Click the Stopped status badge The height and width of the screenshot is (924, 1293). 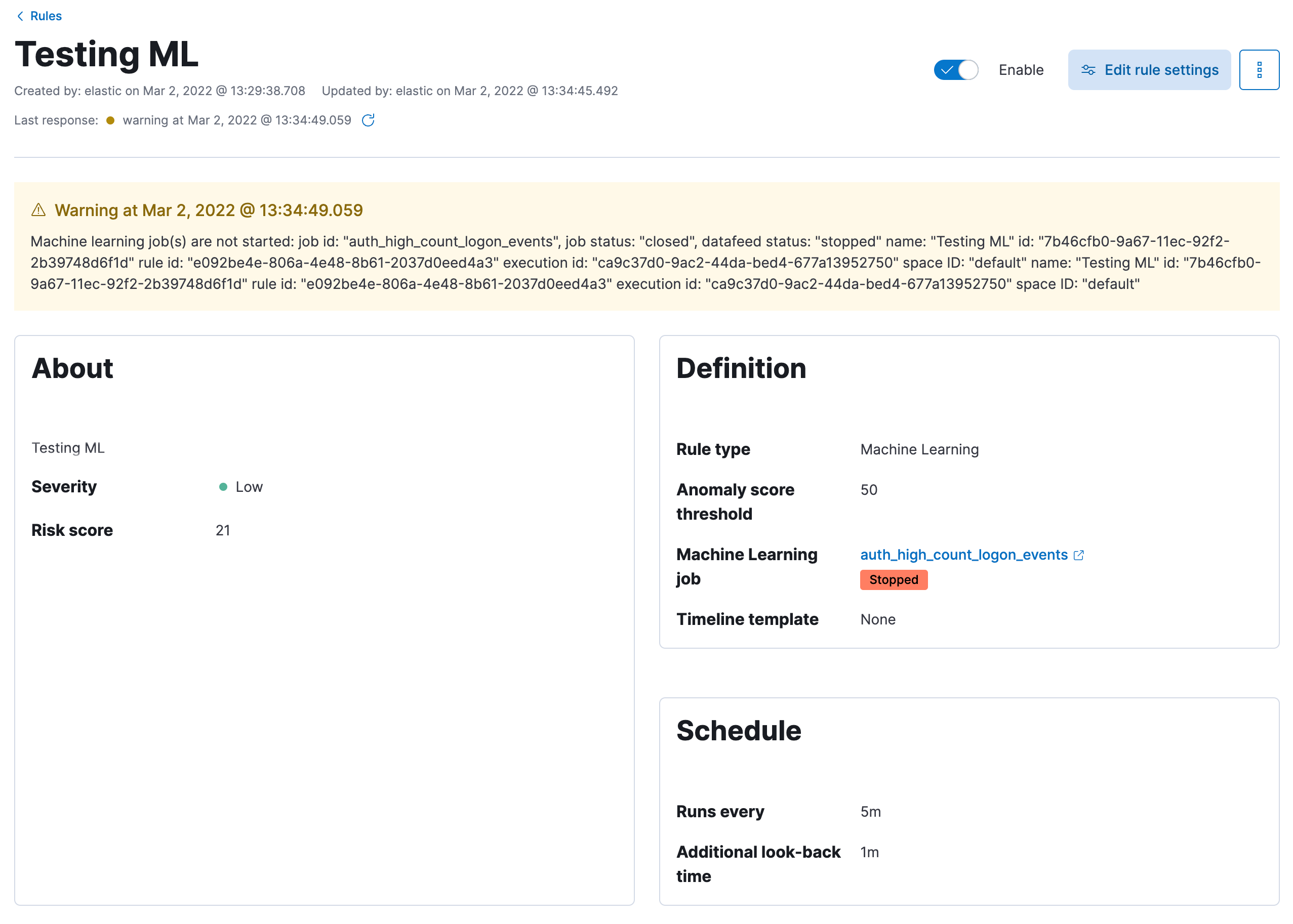point(894,580)
